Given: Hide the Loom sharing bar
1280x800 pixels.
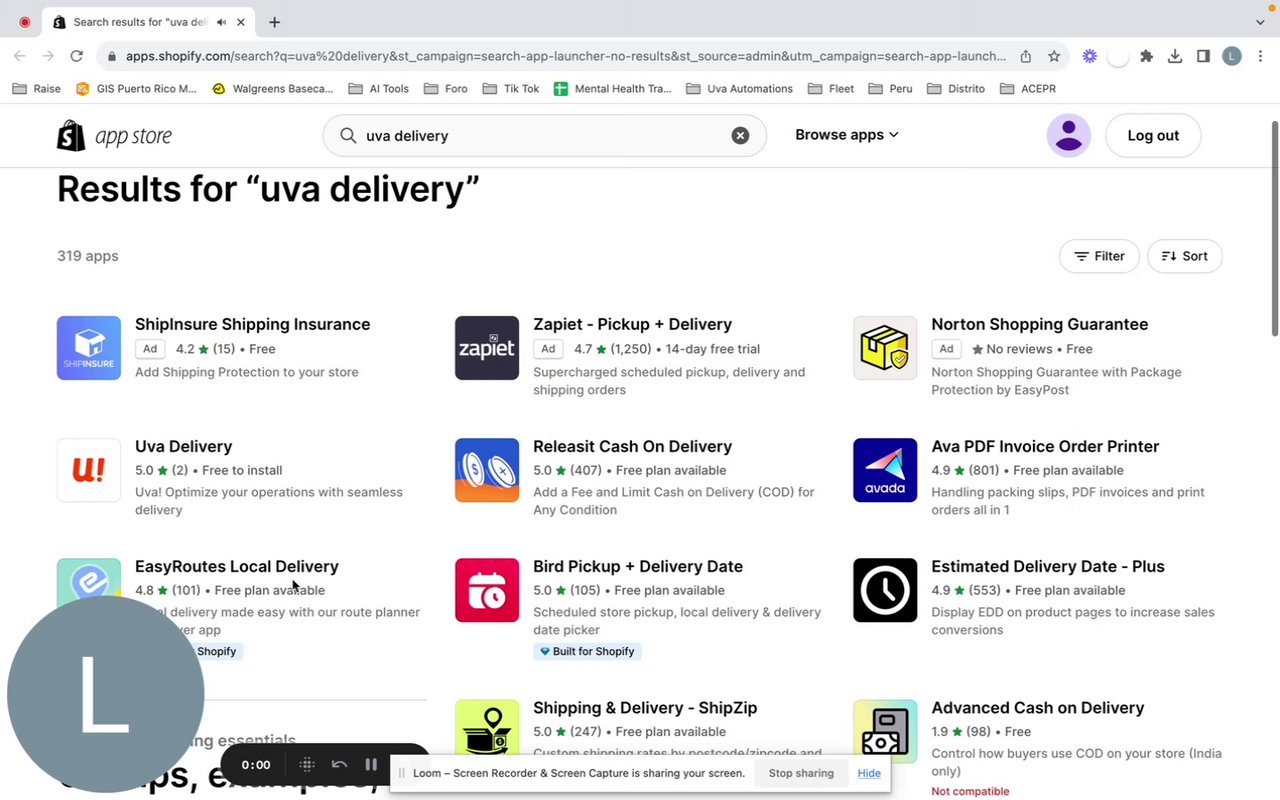Looking at the screenshot, I should 869,773.
